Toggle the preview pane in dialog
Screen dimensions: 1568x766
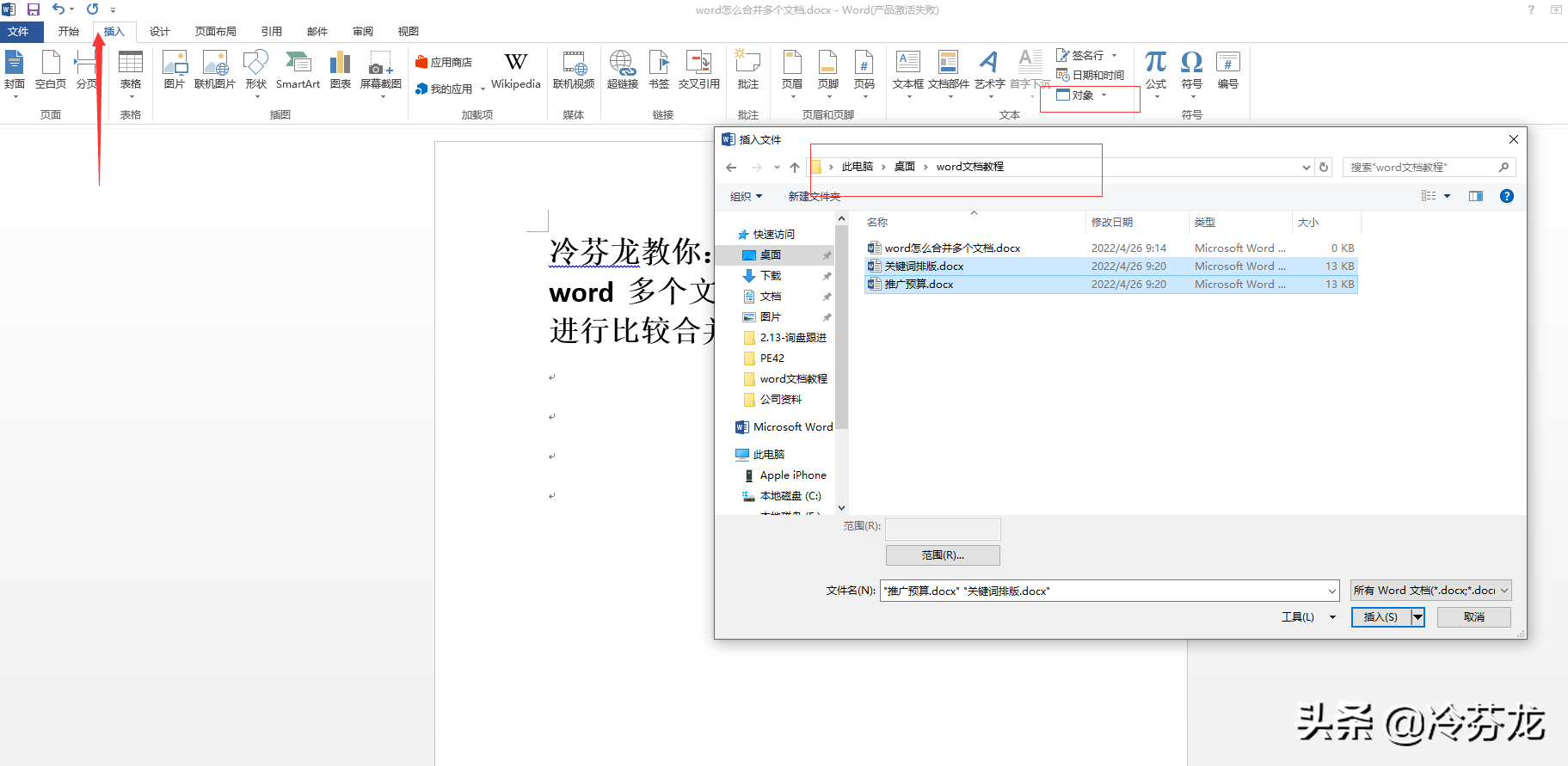tap(1476, 196)
